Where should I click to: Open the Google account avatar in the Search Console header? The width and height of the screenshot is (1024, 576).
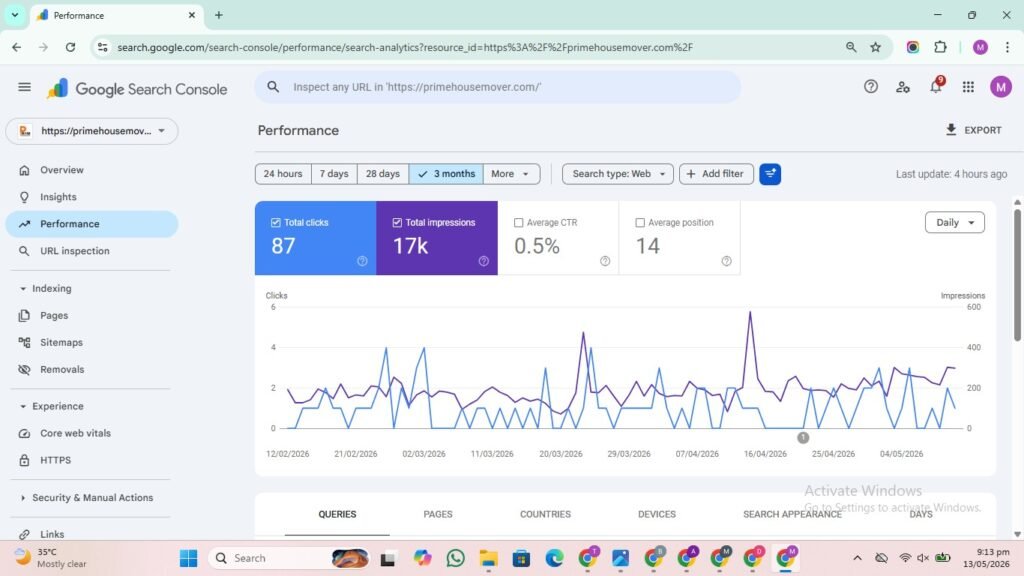pyautogui.click(x=1000, y=87)
